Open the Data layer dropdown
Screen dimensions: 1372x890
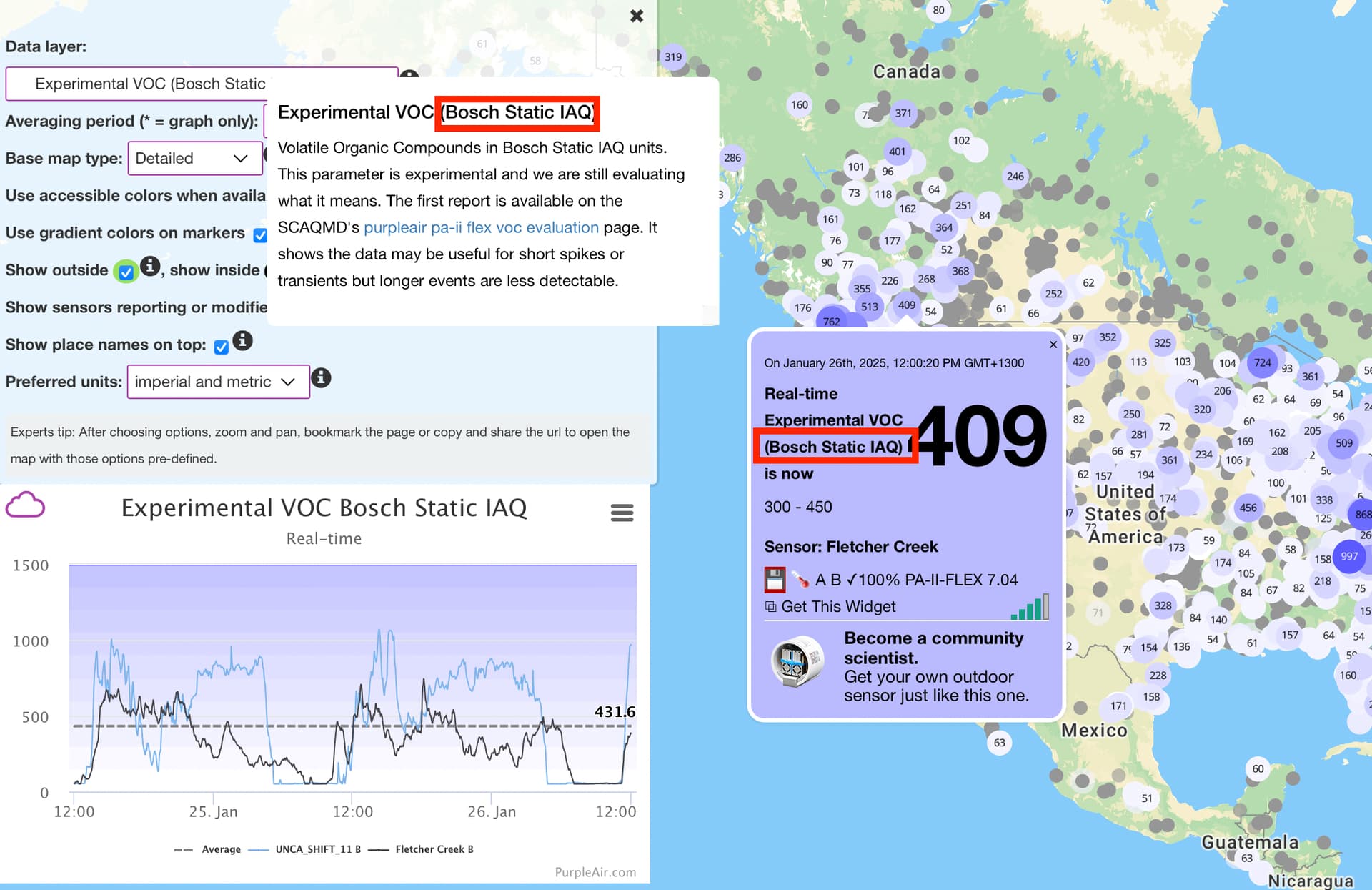pyautogui.click(x=202, y=84)
